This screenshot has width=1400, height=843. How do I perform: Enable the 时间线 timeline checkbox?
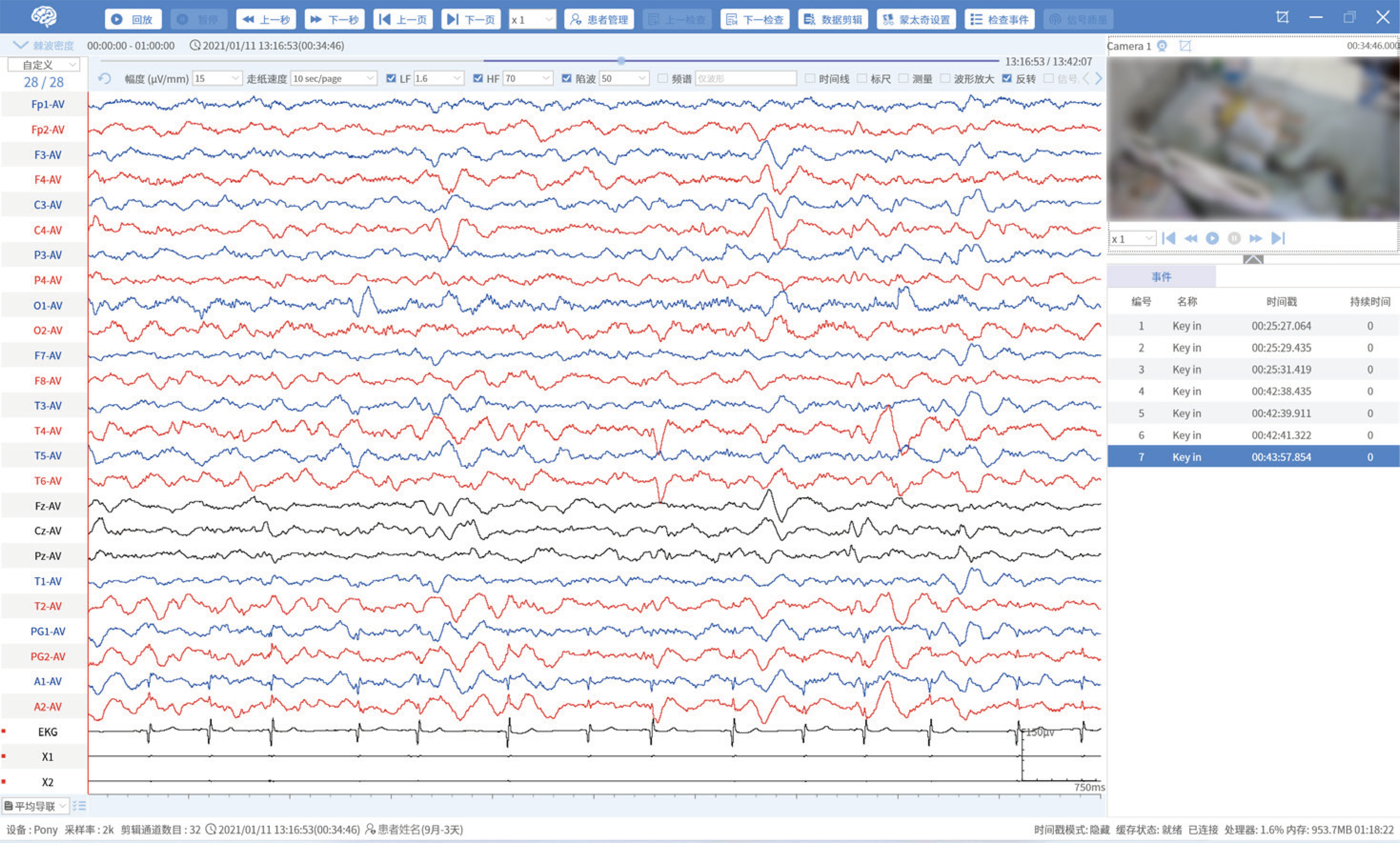[x=810, y=78]
